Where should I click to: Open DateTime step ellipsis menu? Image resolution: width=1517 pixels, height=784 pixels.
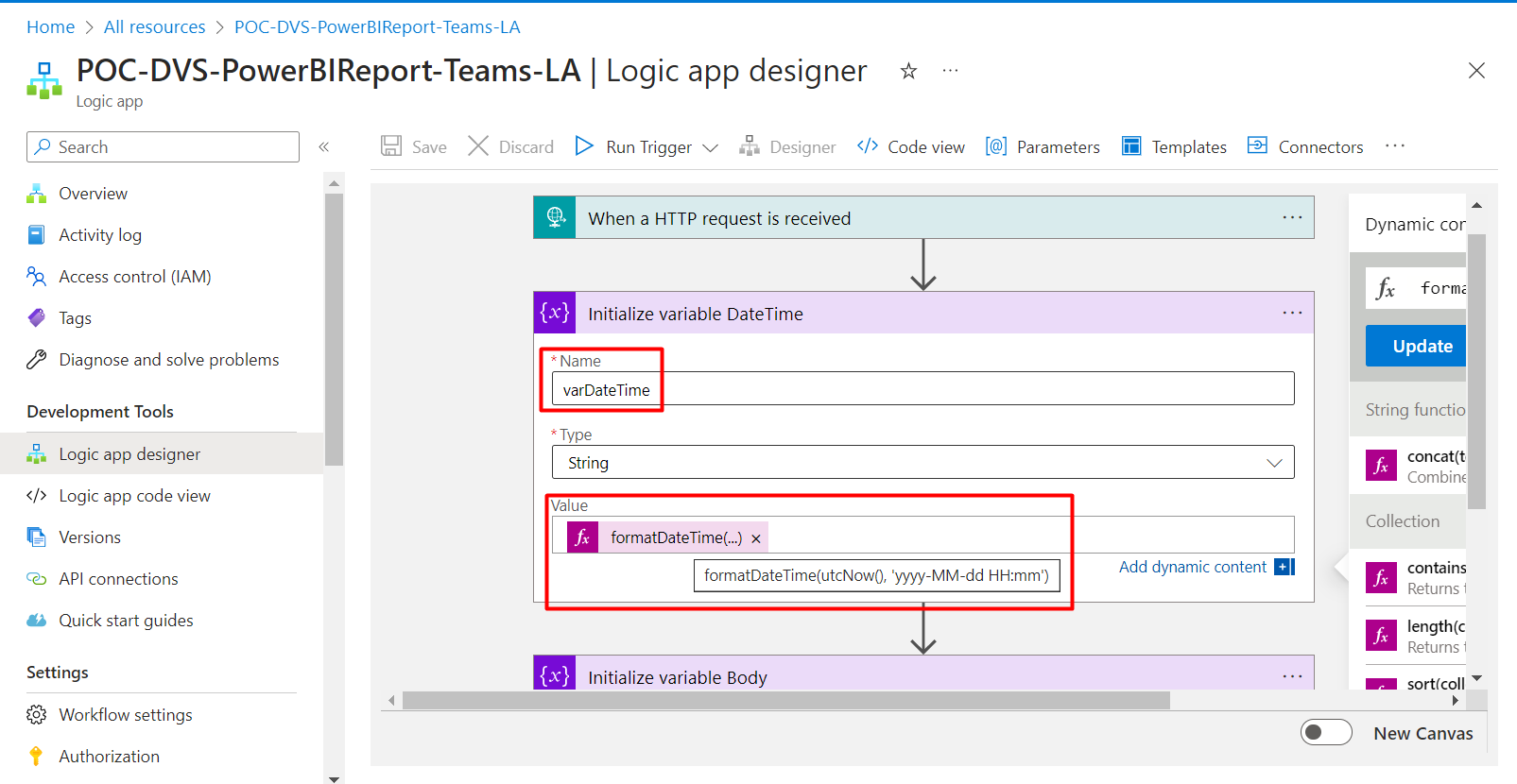[x=1292, y=313]
